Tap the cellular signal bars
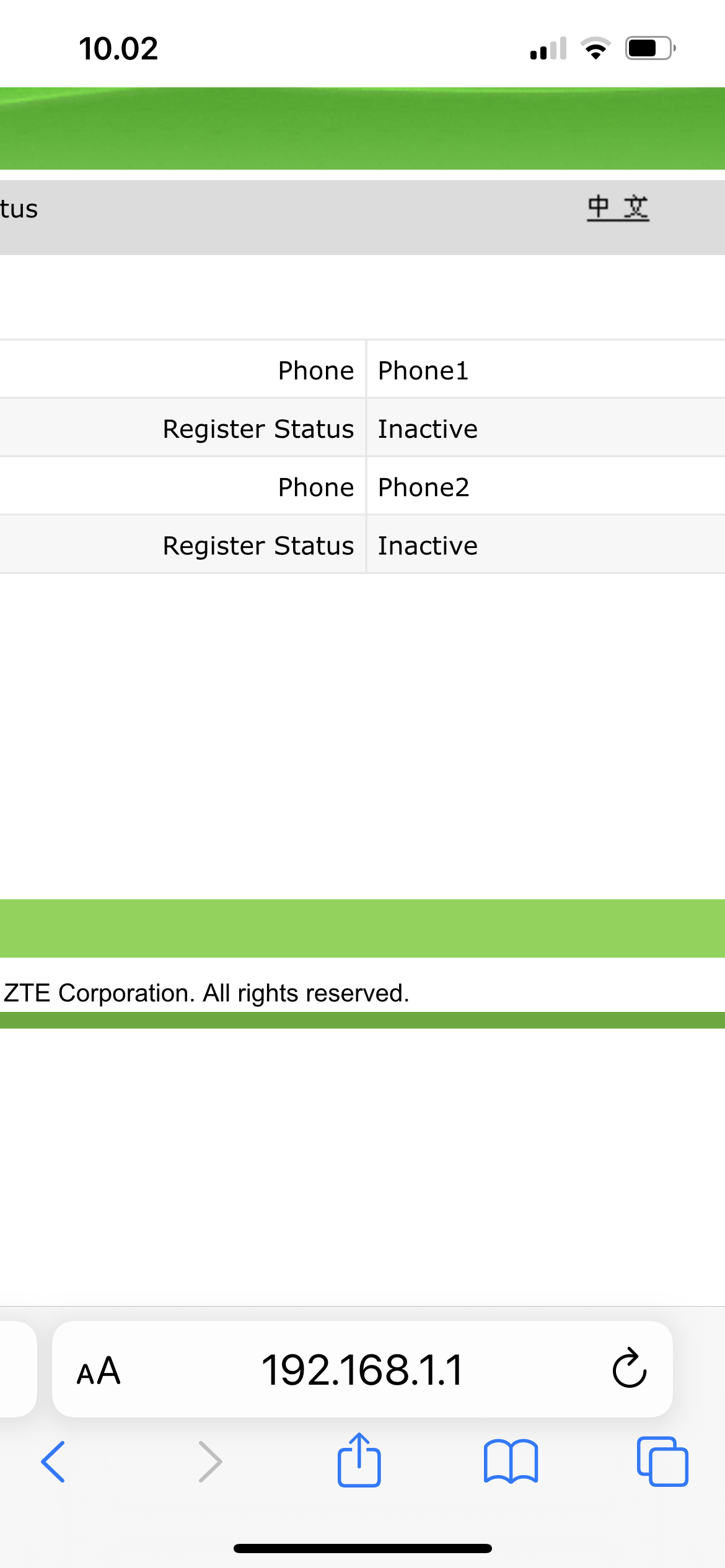Image resolution: width=725 pixels, height=1568 pixels. pos(548,48)
